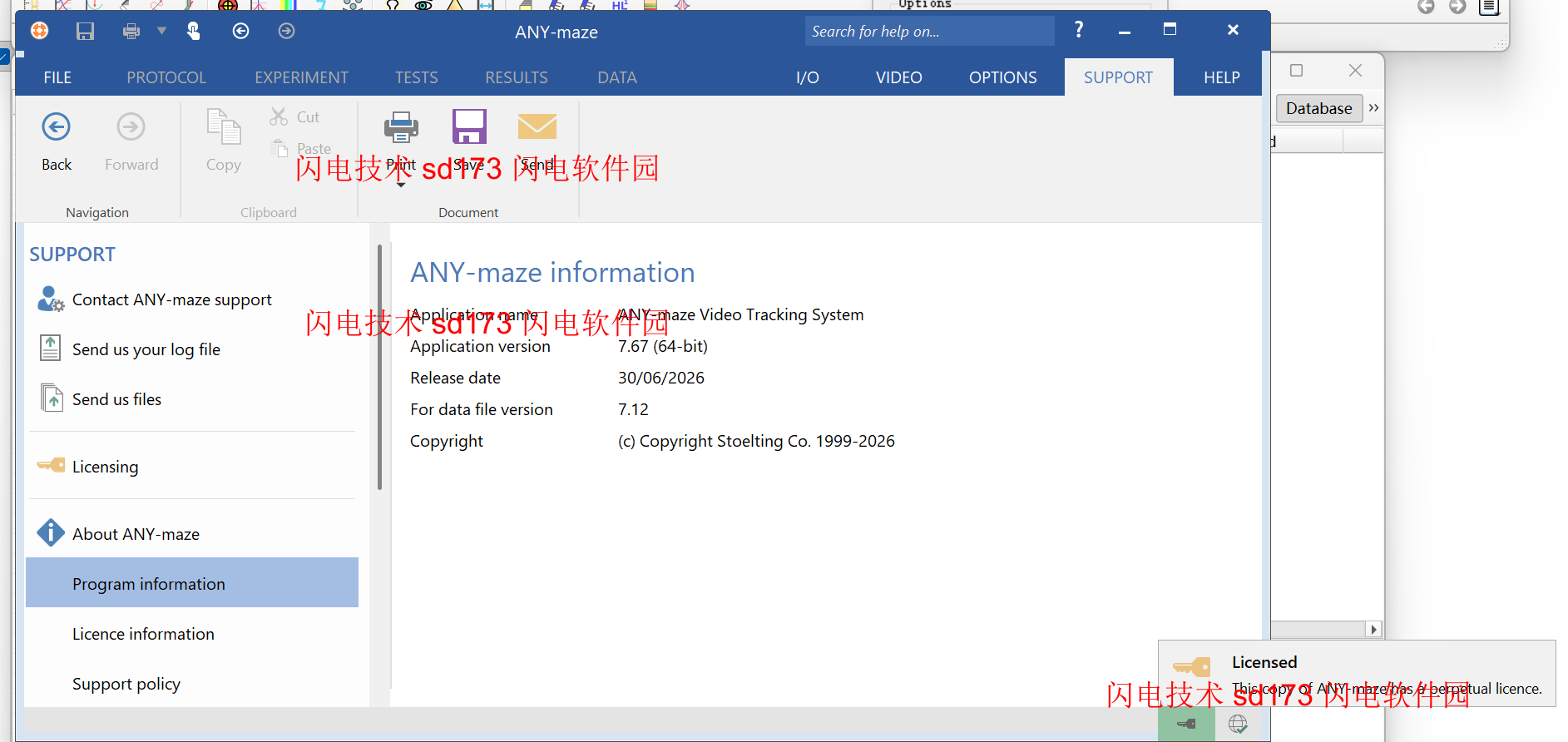Click the Send envelope icon in the ribbon
The width and height of the screenshot is (1568, 742).
pos(537,127)
